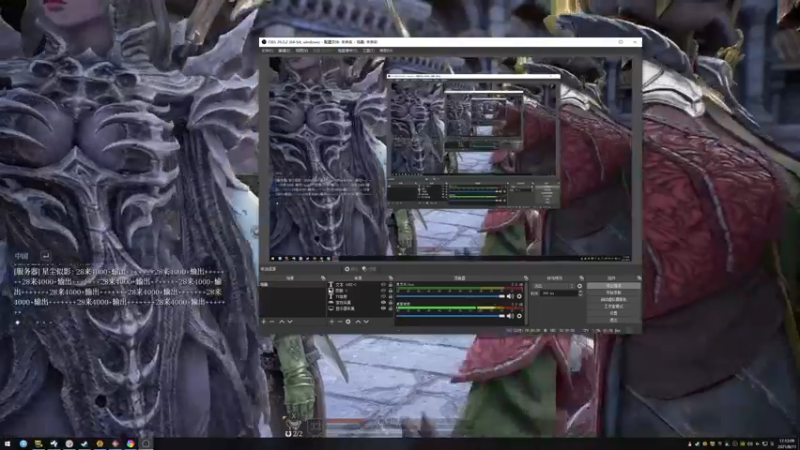Screen dimensions: 800x450
Task: Adjust transition duration stepper arrows
Action: point(580,293)
